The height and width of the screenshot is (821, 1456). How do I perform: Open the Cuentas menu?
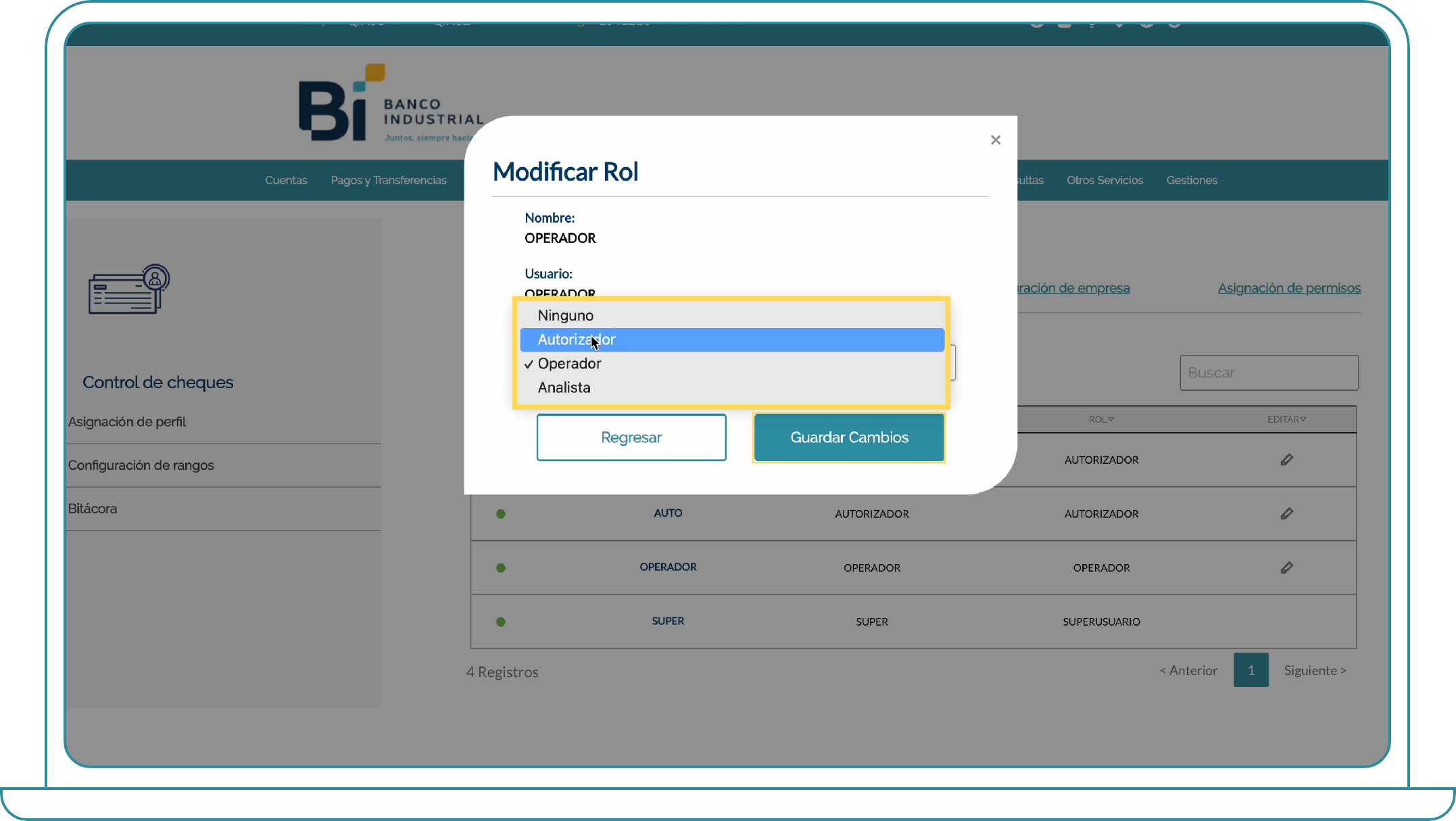(x=286, y=180)
